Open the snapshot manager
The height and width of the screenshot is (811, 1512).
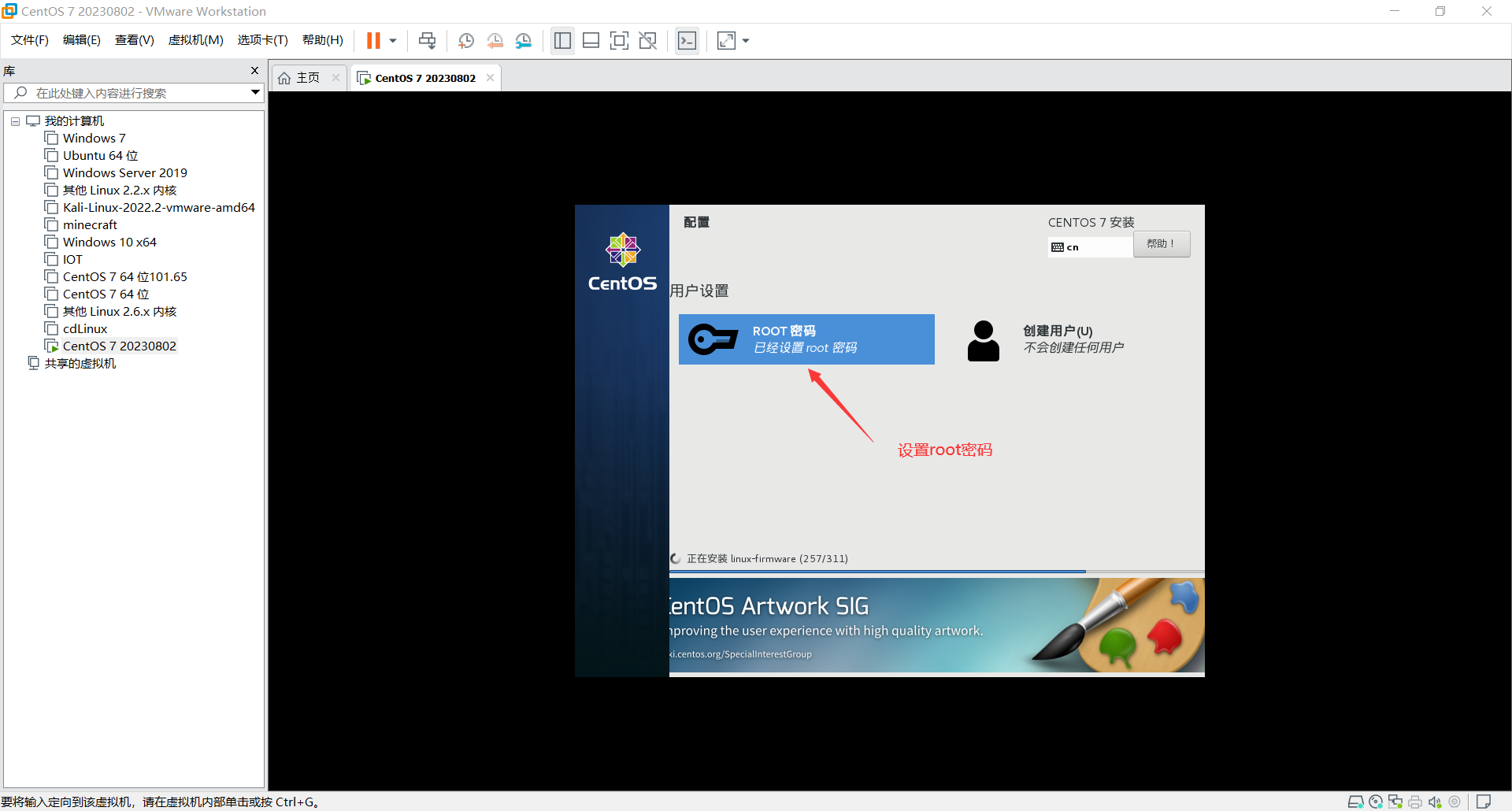pos(524,40)
